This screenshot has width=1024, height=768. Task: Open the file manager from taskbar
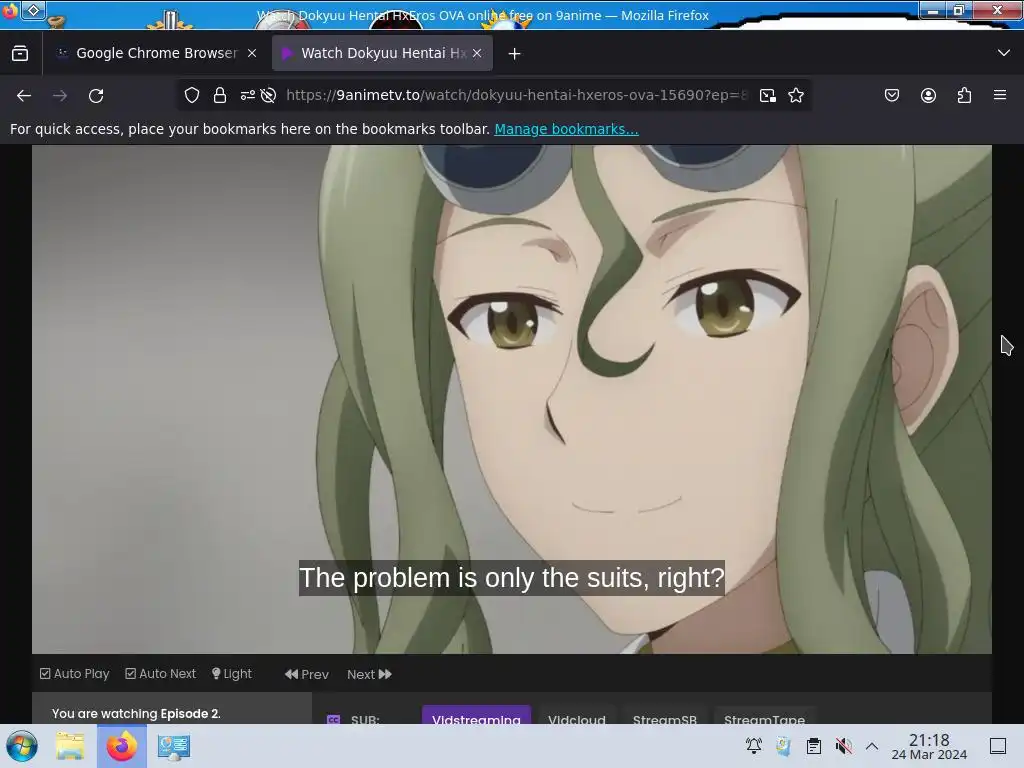(70, 746)
